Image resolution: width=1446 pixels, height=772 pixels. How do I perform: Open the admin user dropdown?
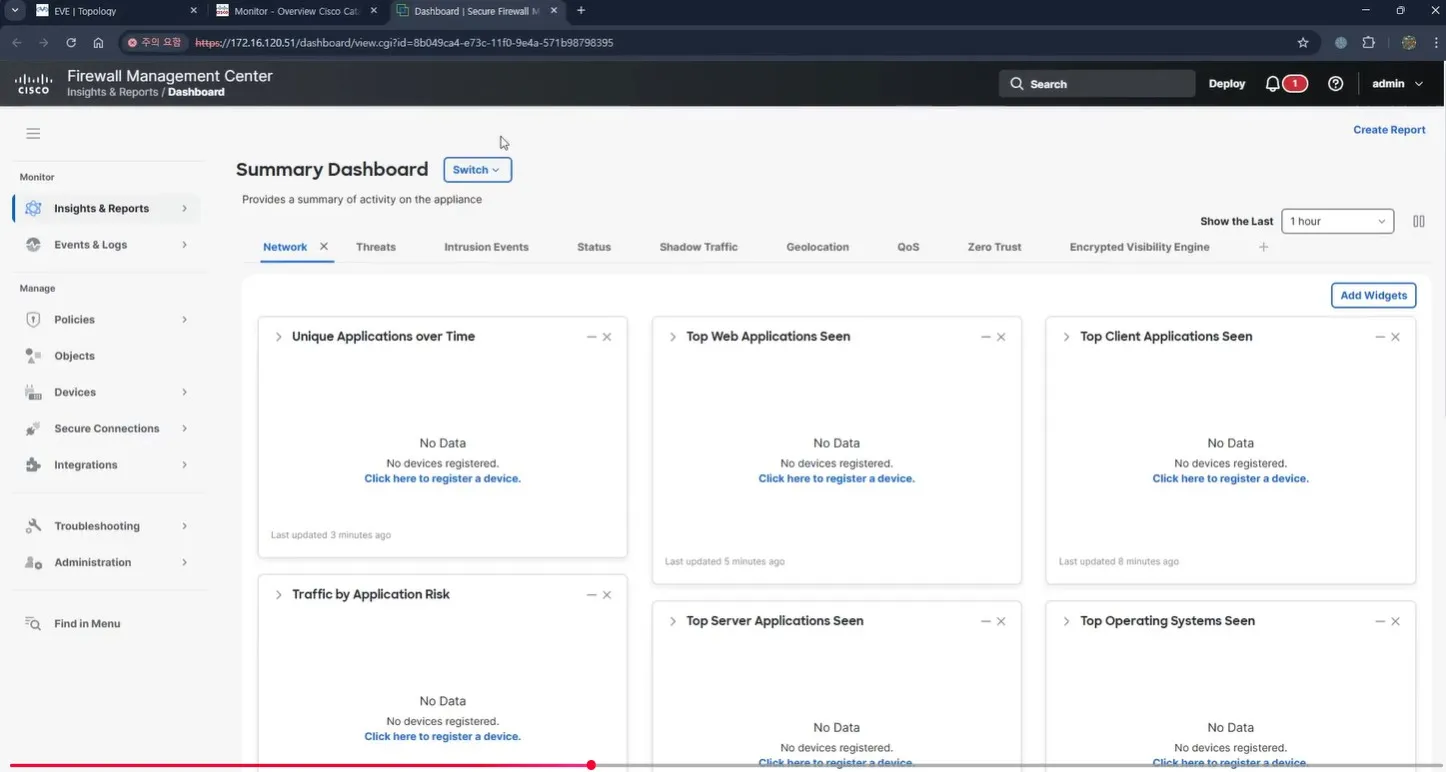(1397, 84)
